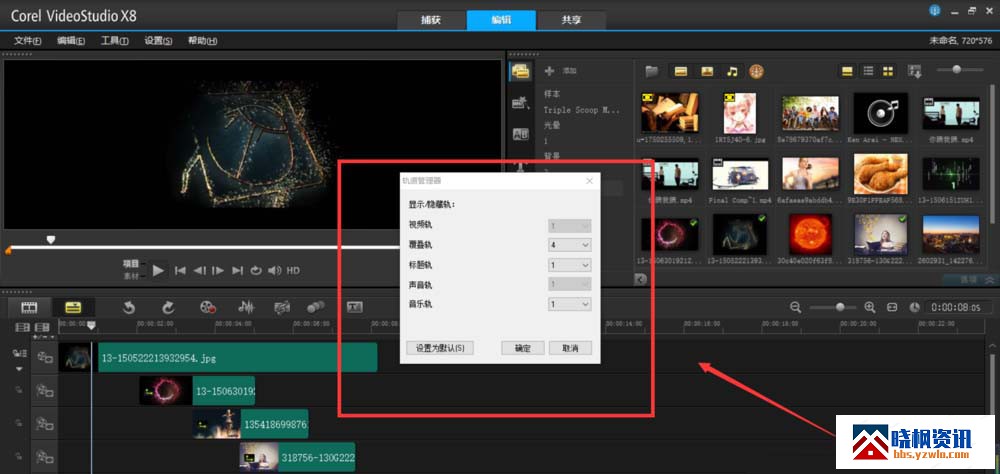Click the 确定 button in track manager
The height and width of the screenshot is (474, 1000).
522,348
